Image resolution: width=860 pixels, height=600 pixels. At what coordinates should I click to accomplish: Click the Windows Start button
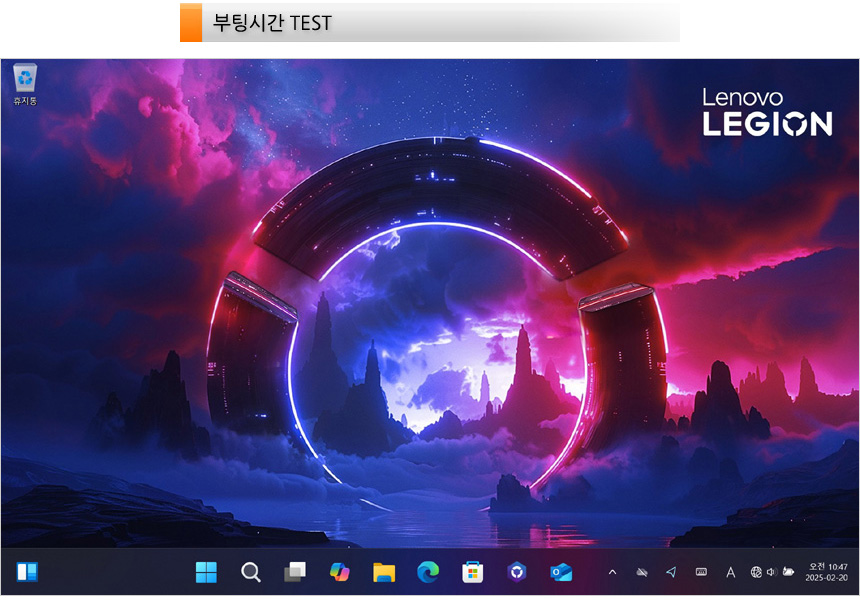tap(206, 572)
